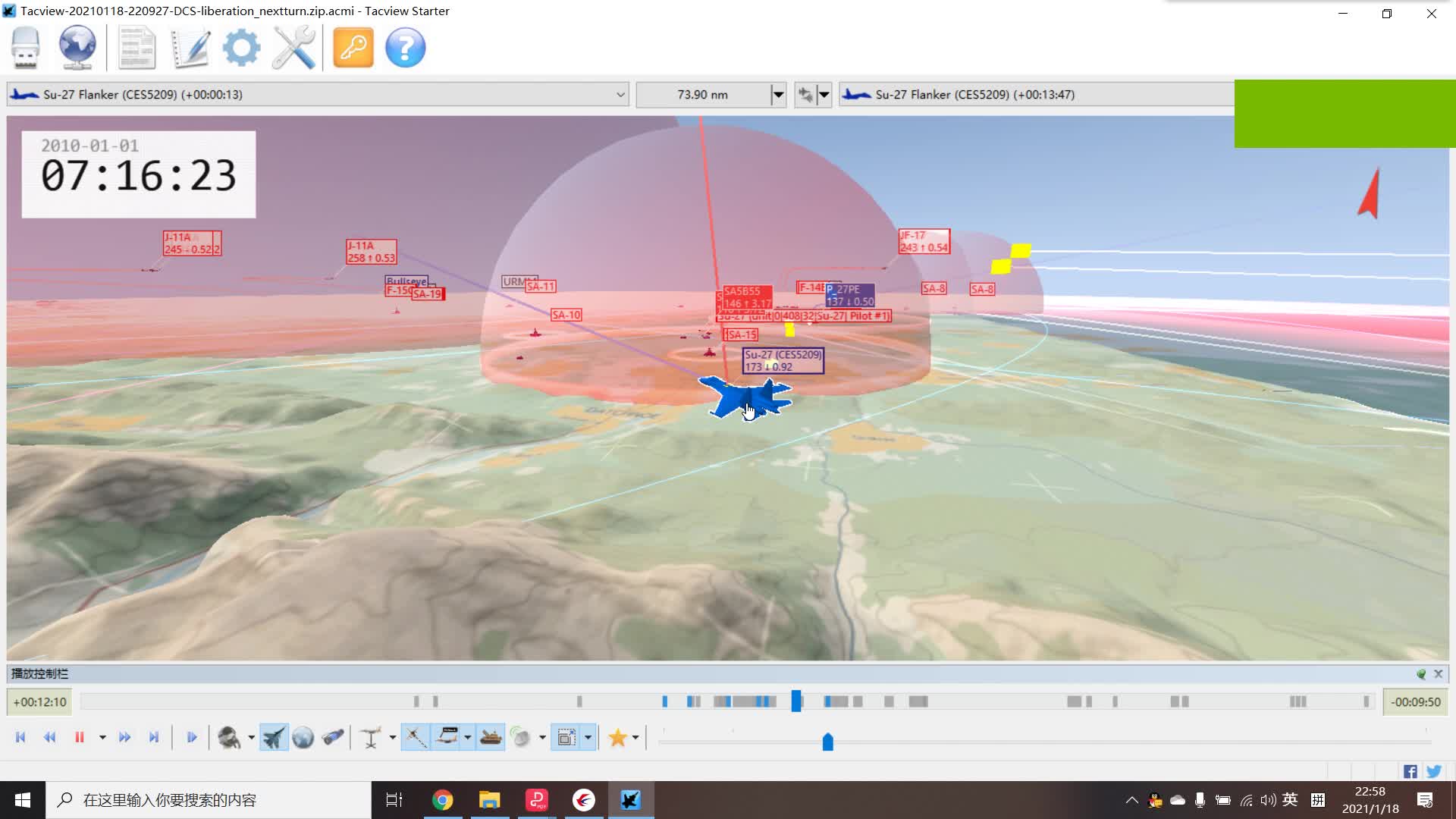This screenshot has width=1456, height=819.
Task: Select the Su-27 (CES5209) label box
Action: (783, 360)
